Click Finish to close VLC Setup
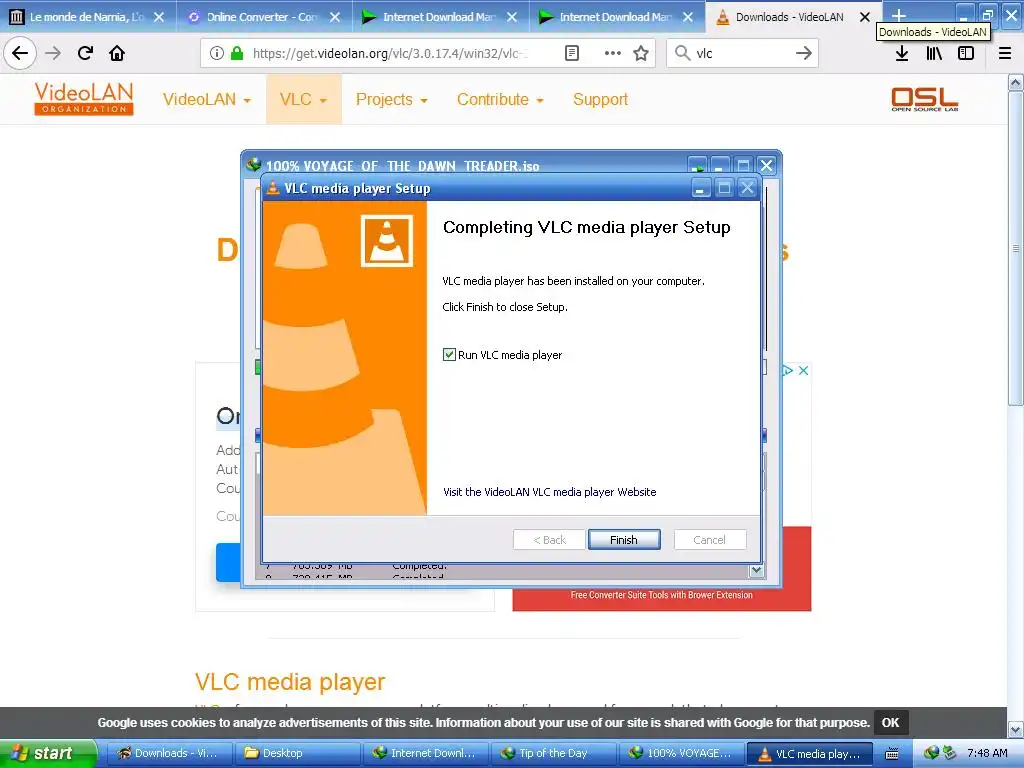Screen dimensions: 1024x768 pyautogui.click(x=624, y=539)
